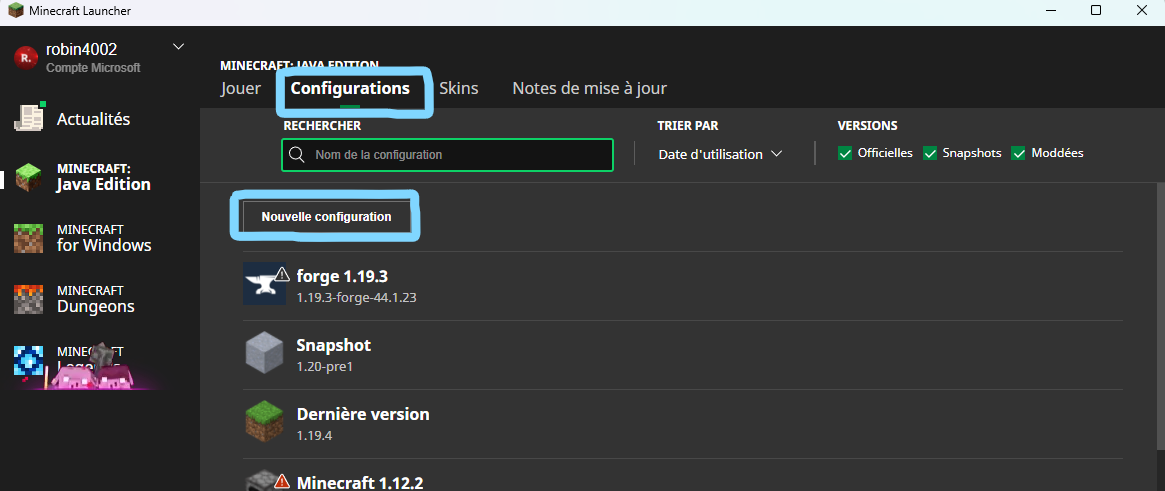Click warning triangle on forge 1.19.3

pyautogui.click(x=282, y=274)
